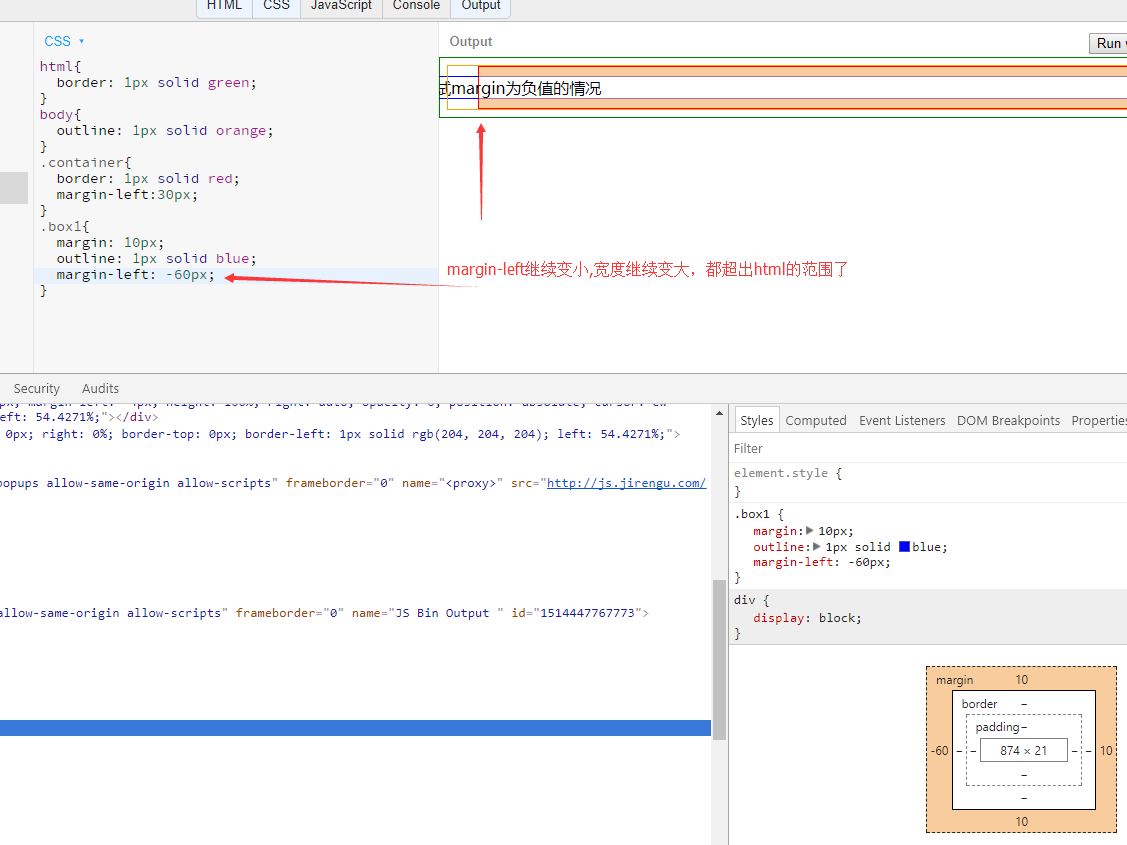This screenshot has height=845, width=1127.
Task: Open the Event Listeners tab
Action: pyautogui.click(x=901, y=420)
